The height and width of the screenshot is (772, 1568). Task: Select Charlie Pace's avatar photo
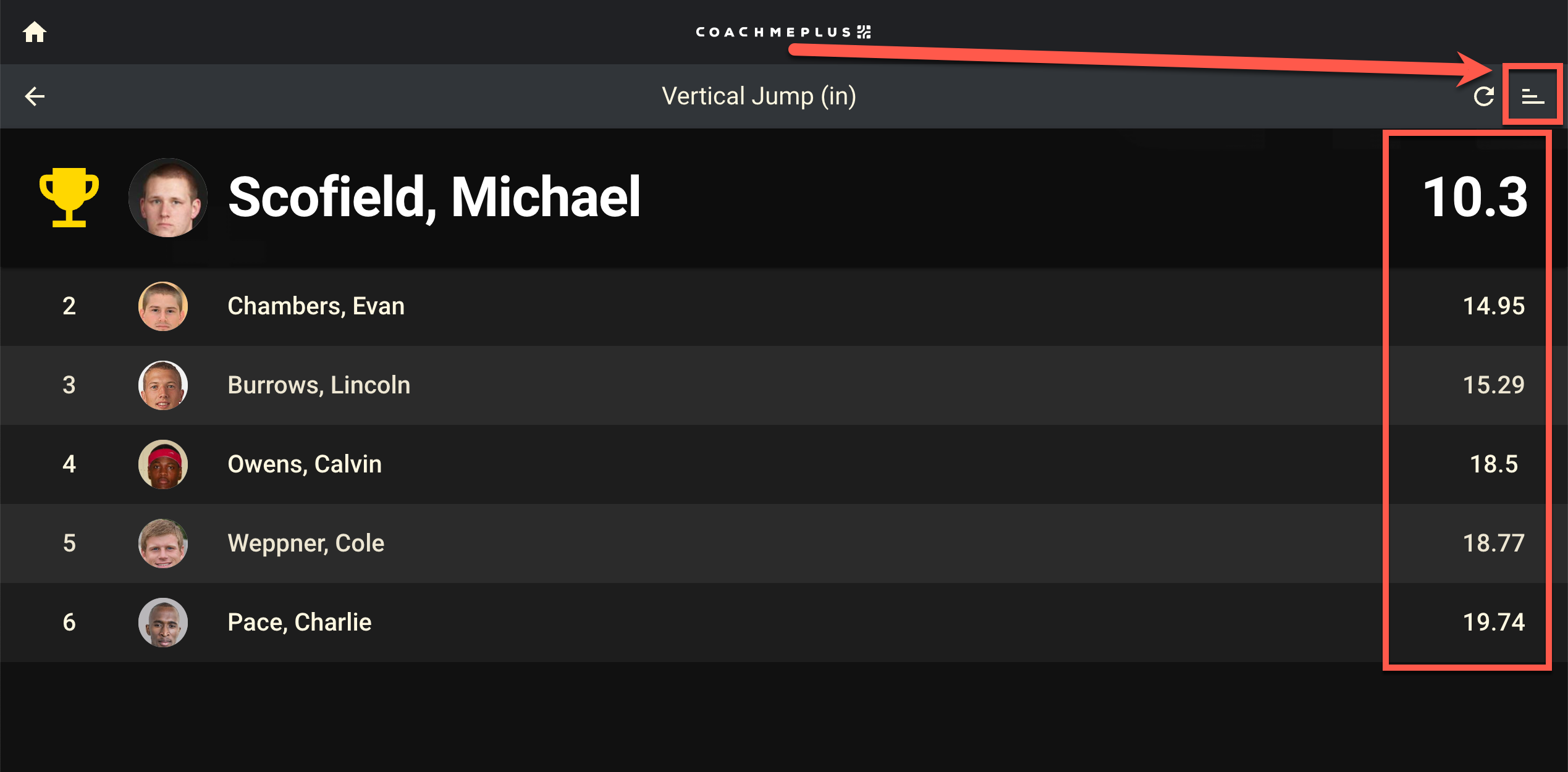click(163, 623)
